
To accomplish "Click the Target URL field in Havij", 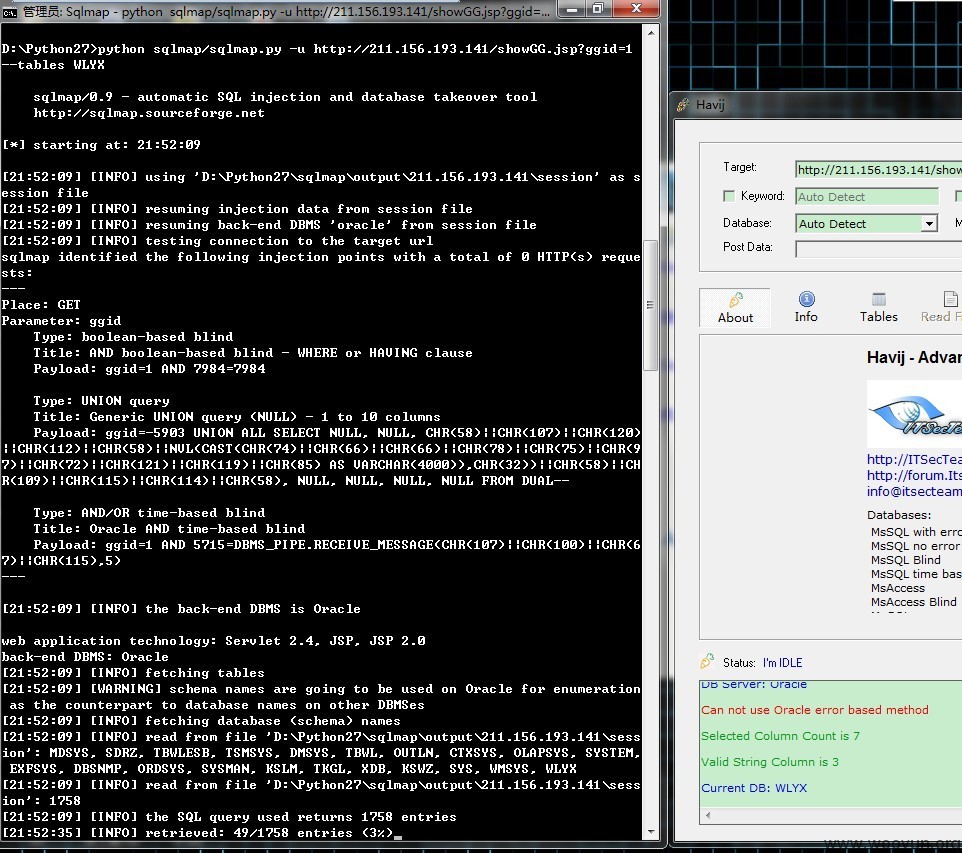I will tap(879, 169).
